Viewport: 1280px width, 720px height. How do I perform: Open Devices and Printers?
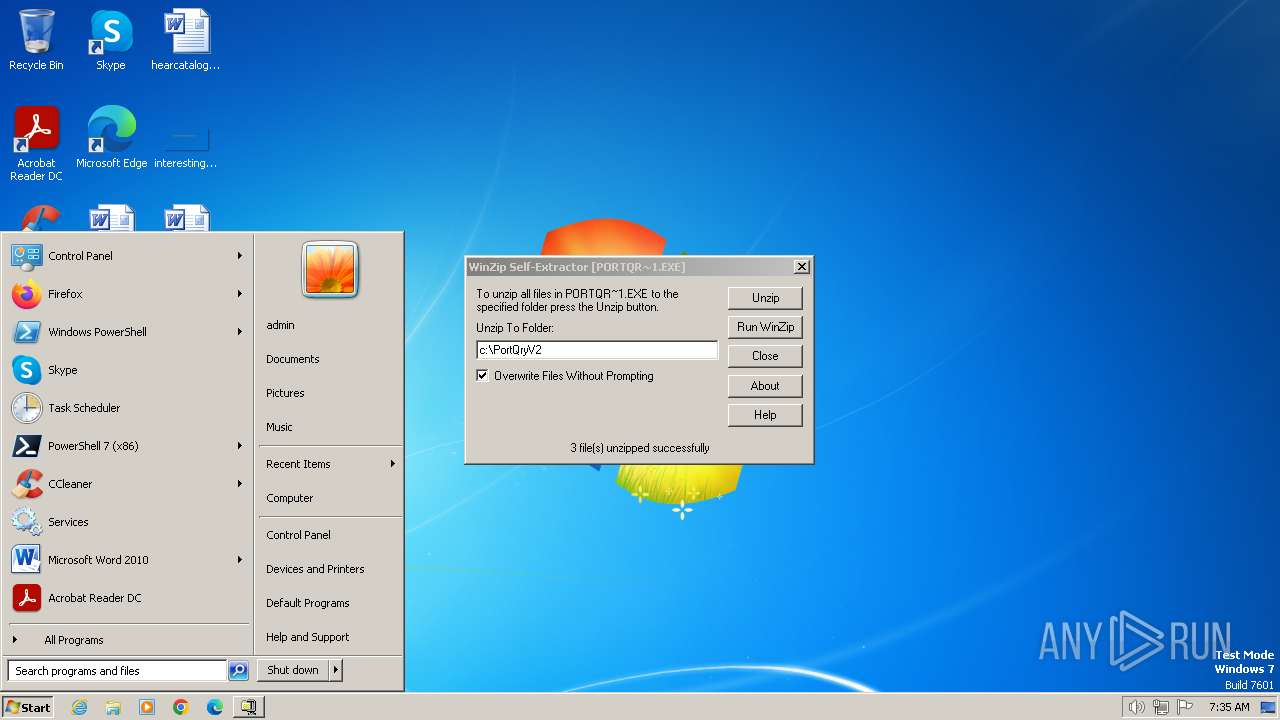pyautogui.click(x=315, y=569)
